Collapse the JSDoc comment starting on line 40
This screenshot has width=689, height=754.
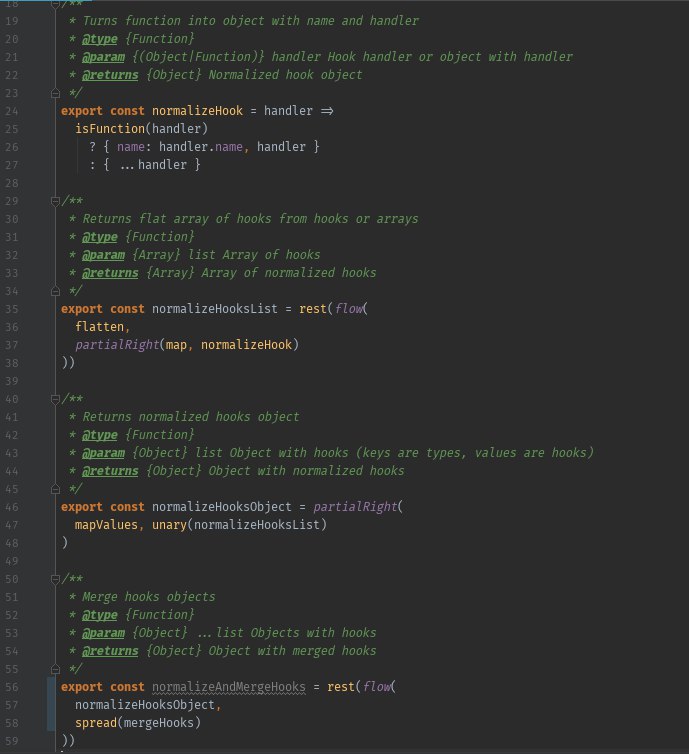click(57, 399)
